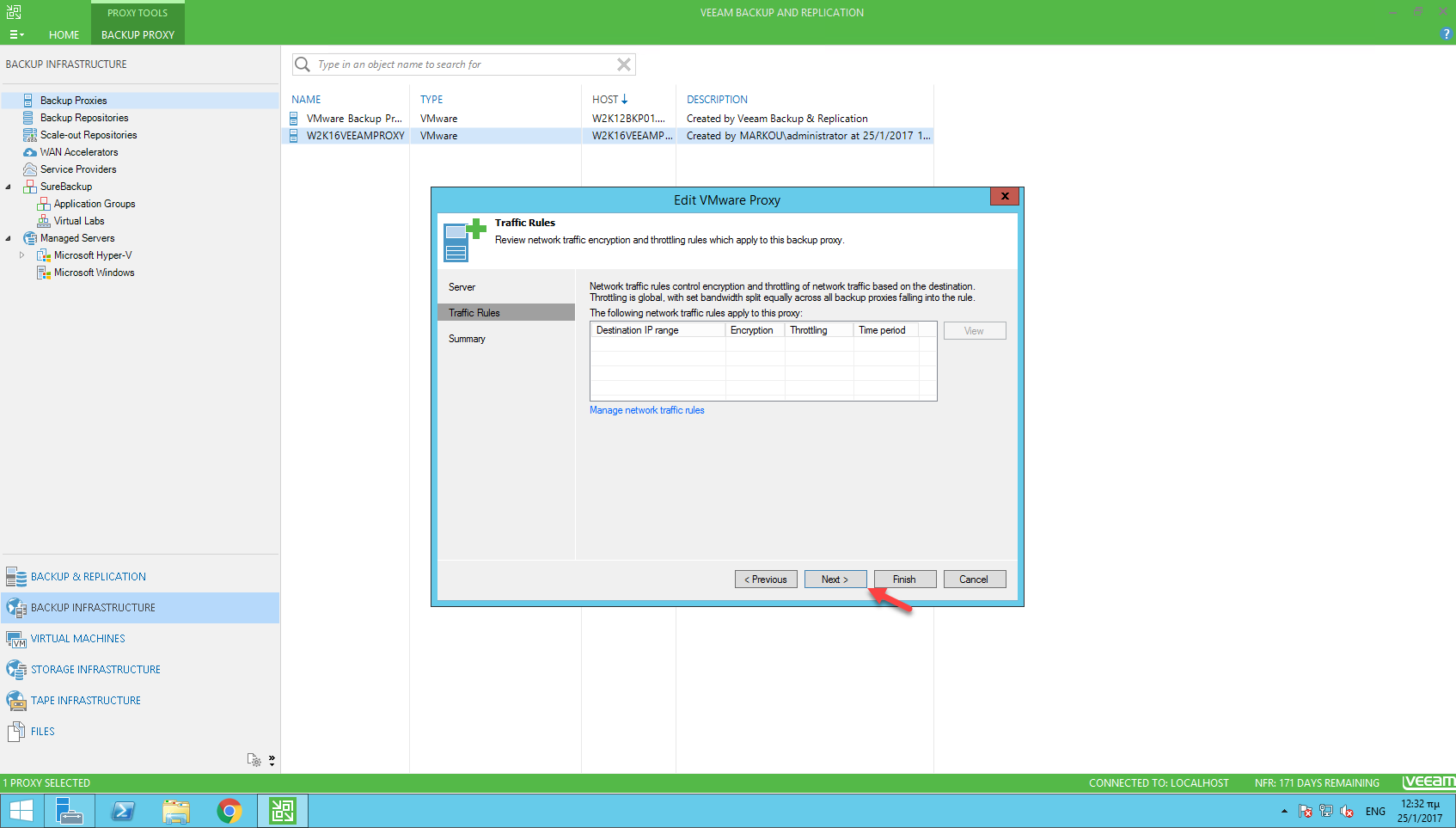Viewport: 1456px width, 828px height.
Task: Select the Traffic Rules wizard step
Action: tap(506, 313)
